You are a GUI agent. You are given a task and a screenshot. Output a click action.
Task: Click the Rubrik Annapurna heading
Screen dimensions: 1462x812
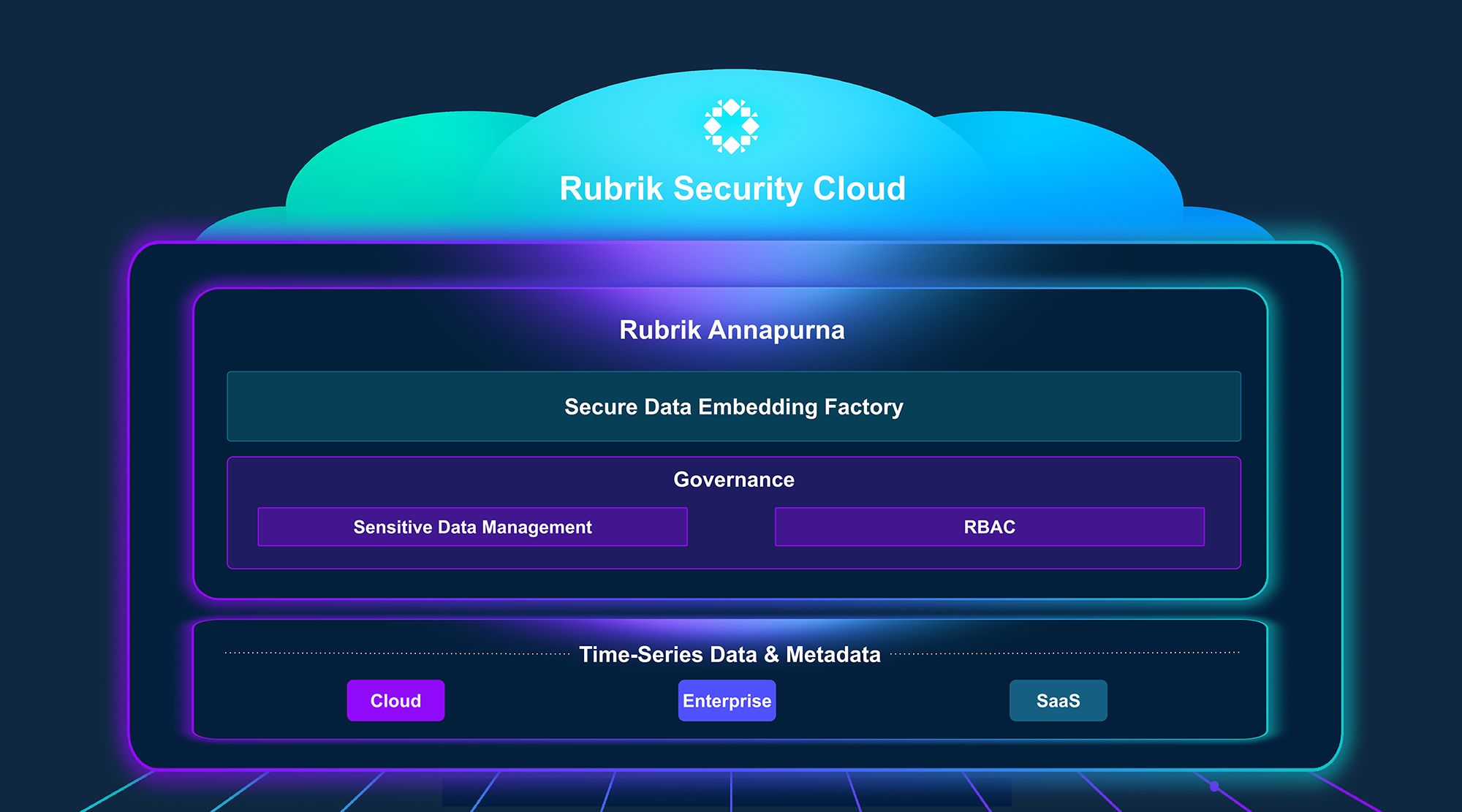point(732,330)
